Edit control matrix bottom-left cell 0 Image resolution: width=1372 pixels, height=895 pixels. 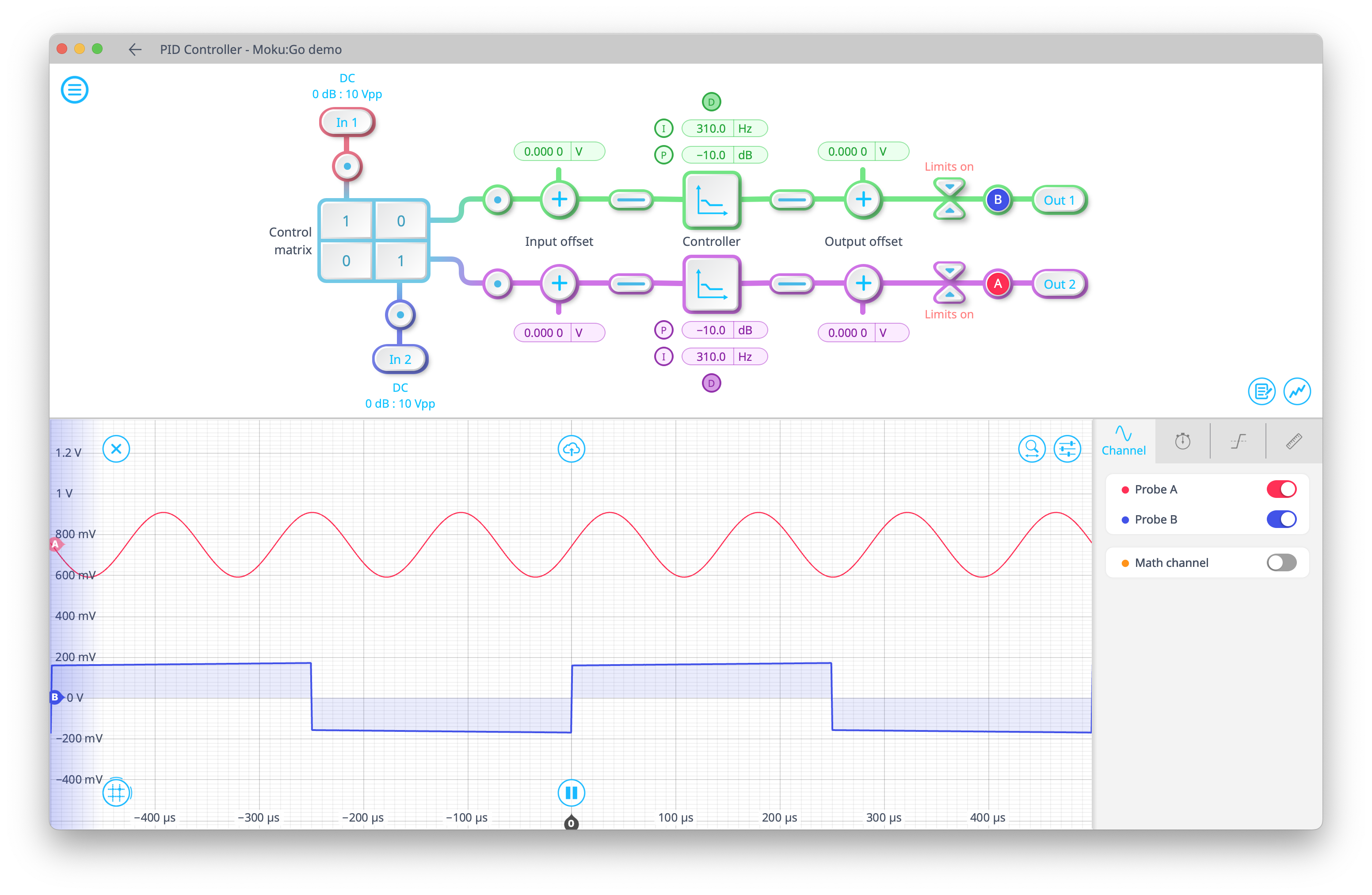(x=346, y=260)
